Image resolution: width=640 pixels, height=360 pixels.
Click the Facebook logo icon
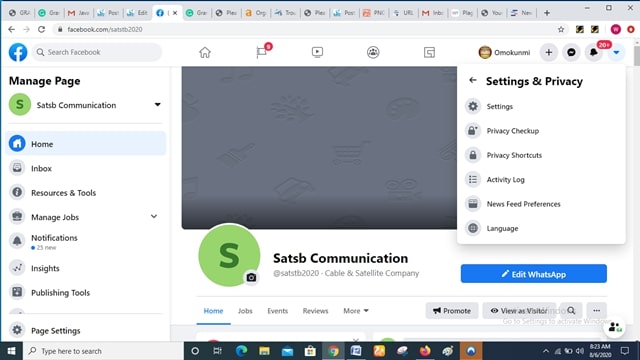(18, 52)
